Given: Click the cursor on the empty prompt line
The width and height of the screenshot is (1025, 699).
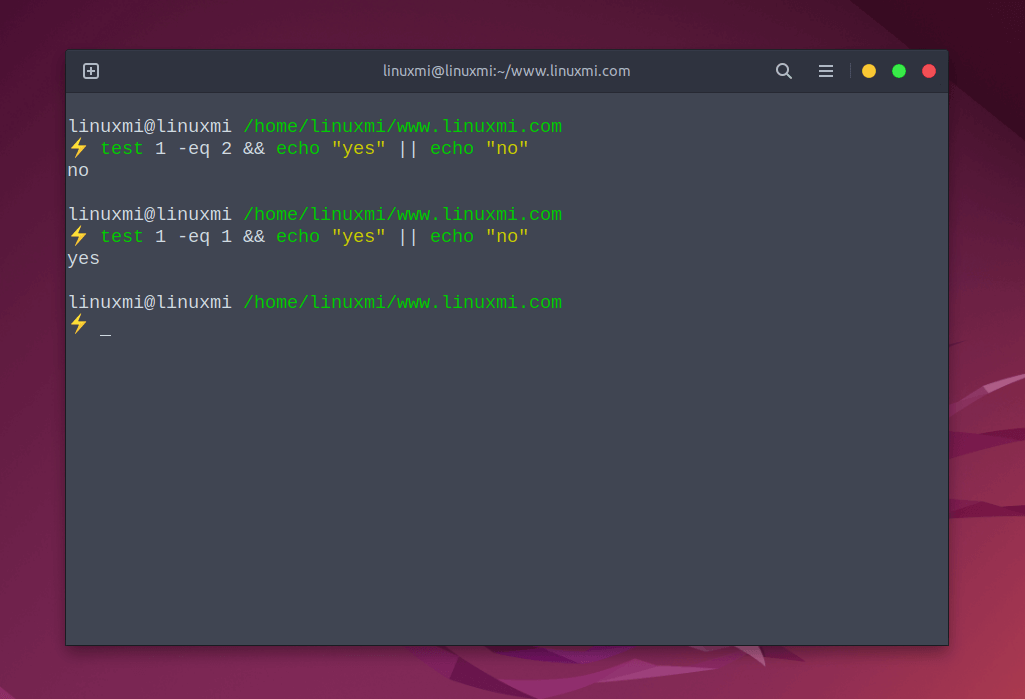Looking at the screenshot, I should (105, 334).
